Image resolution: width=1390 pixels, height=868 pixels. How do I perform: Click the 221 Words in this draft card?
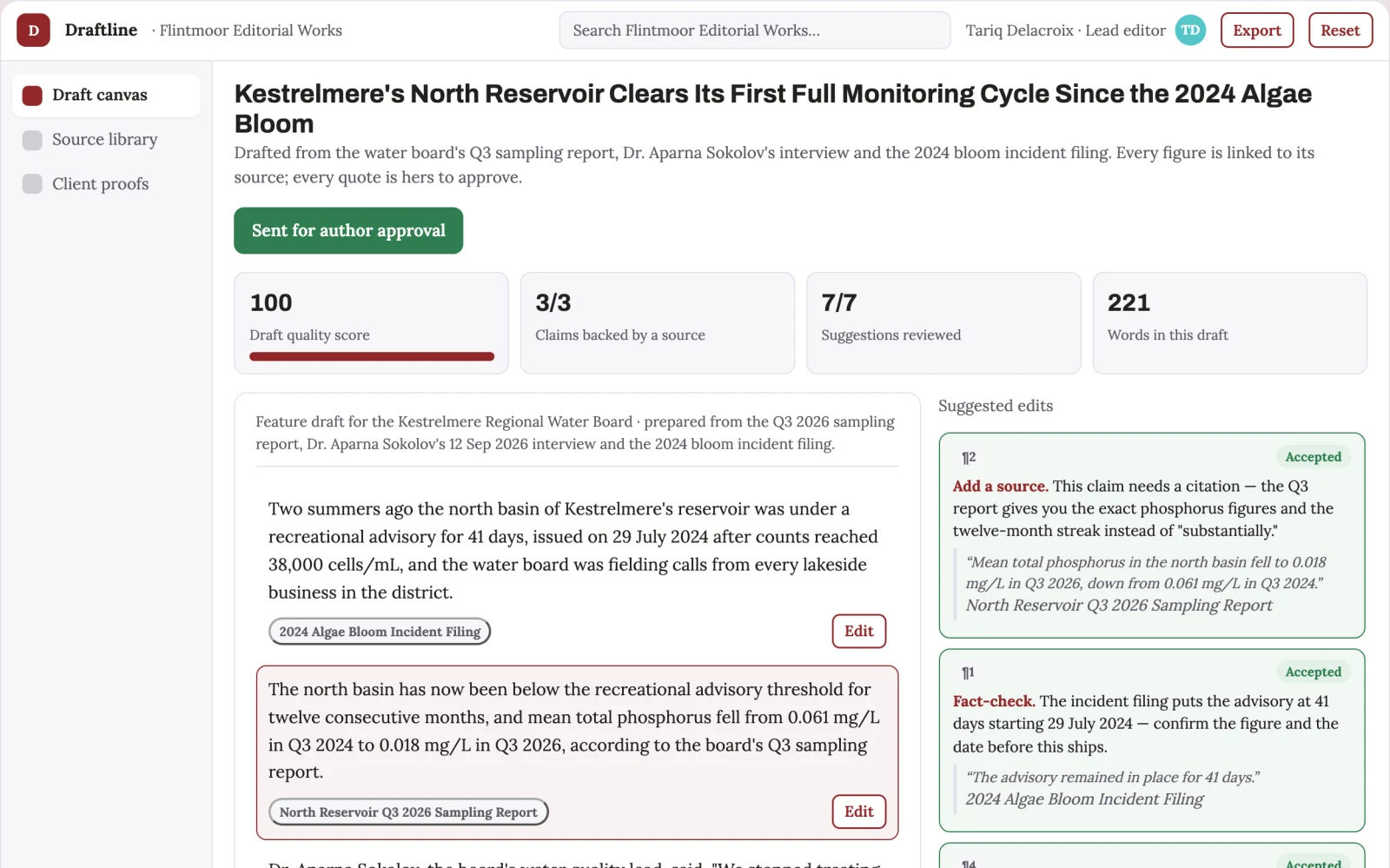1229,323
